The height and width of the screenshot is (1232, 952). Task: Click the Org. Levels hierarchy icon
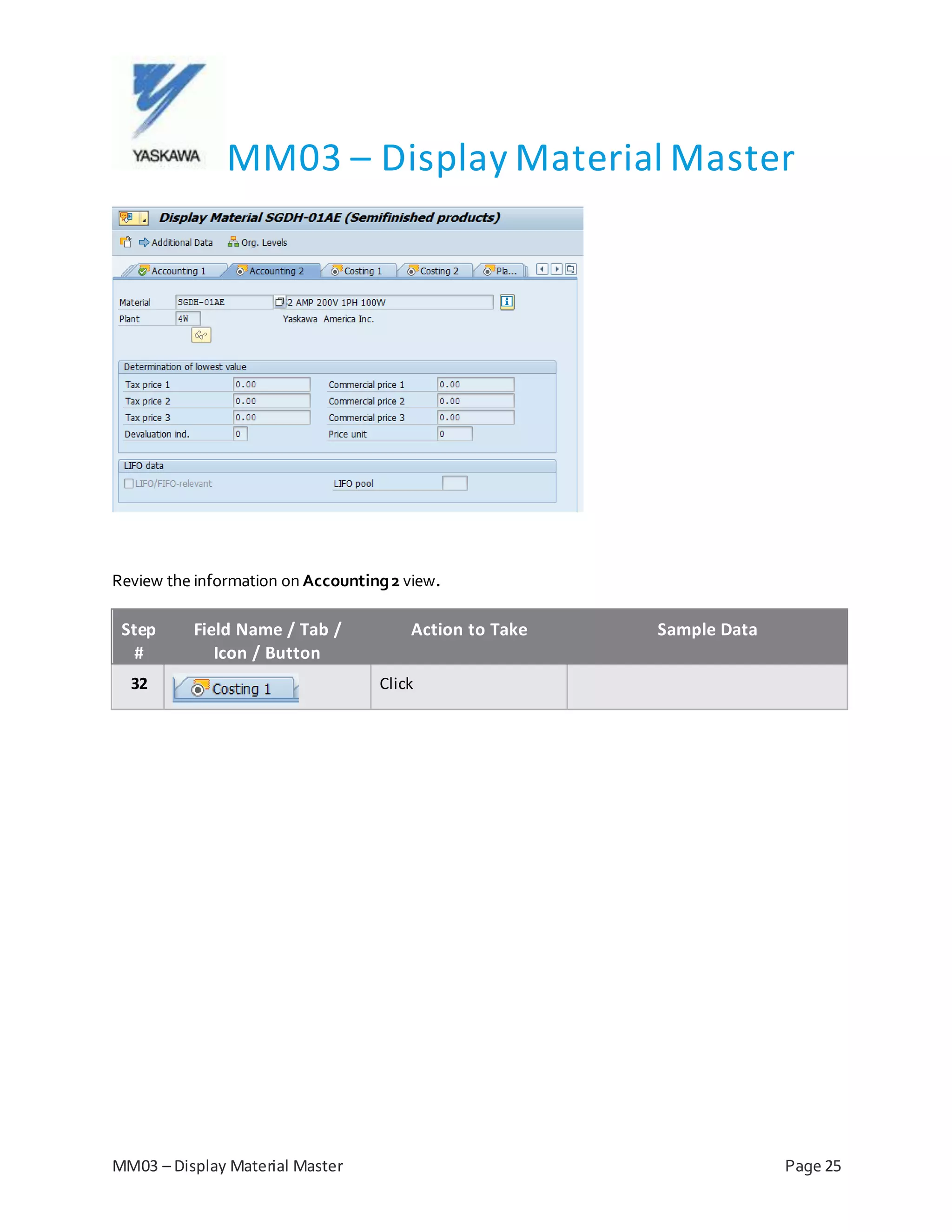click(x=233, y=242)
